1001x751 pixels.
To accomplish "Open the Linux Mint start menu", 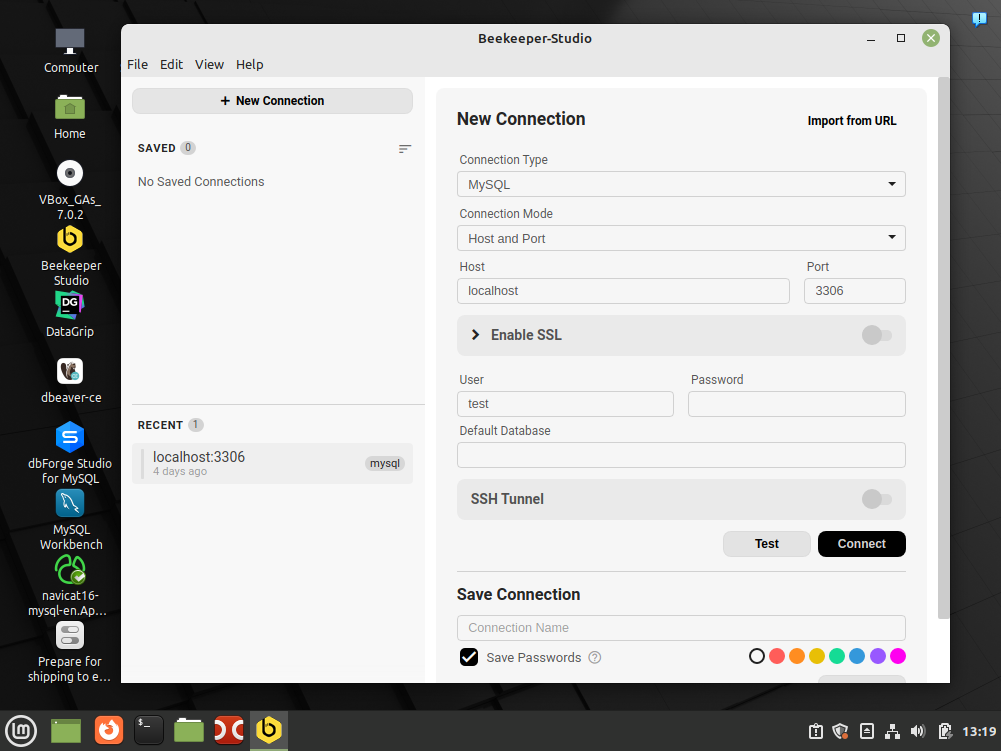I will coord(21,730).
